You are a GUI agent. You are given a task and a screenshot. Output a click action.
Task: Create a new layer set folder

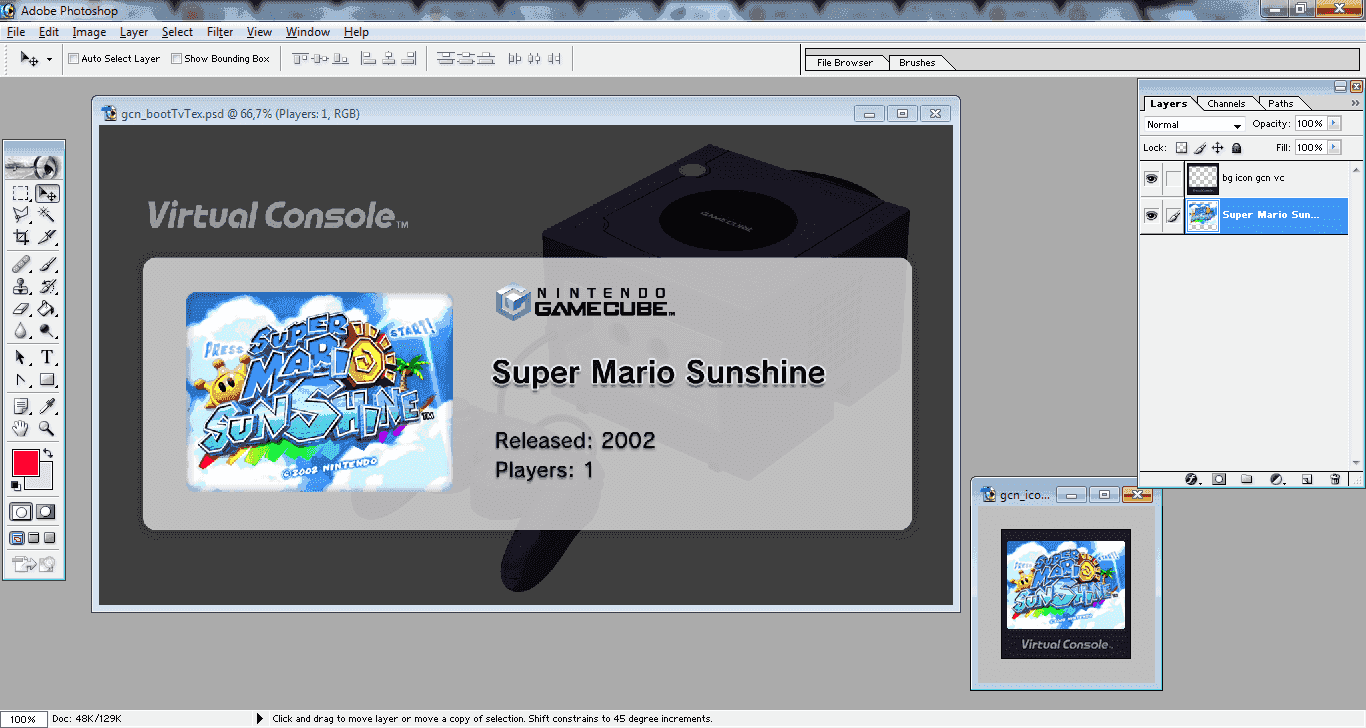1247,480
